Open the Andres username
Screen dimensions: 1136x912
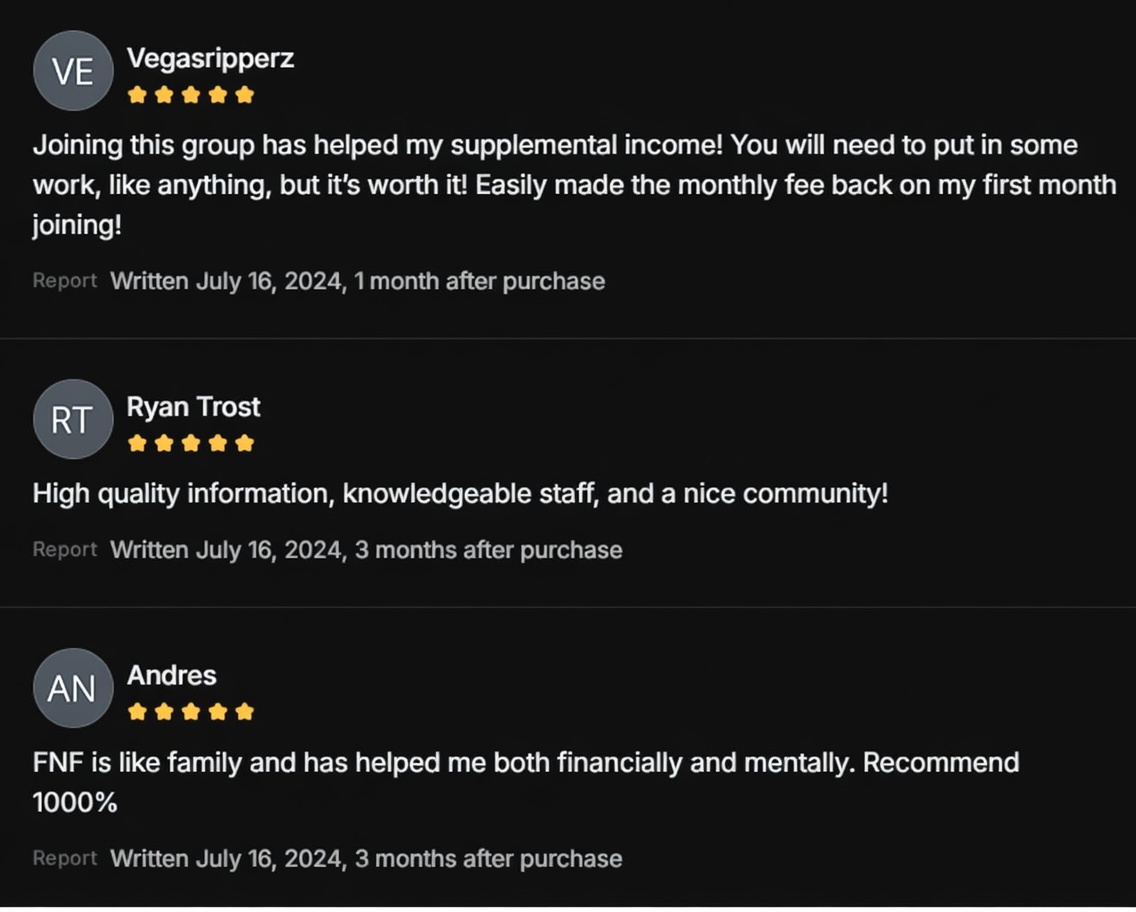[171, 675]
